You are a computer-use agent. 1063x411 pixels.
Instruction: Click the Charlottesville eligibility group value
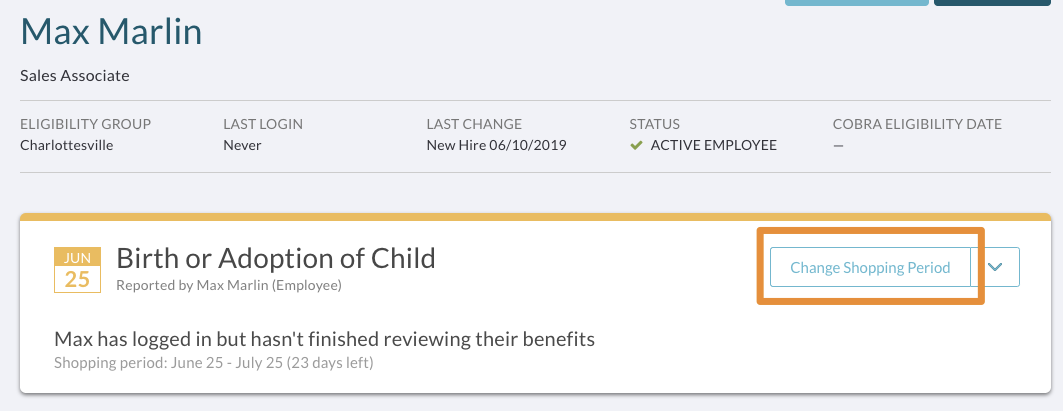(66, 145)
